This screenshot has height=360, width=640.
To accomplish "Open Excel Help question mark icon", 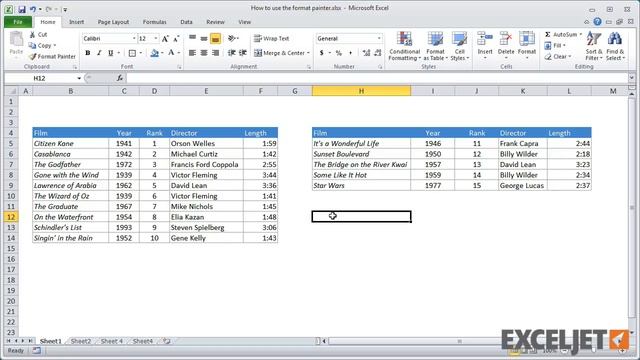I will point(597,22).
